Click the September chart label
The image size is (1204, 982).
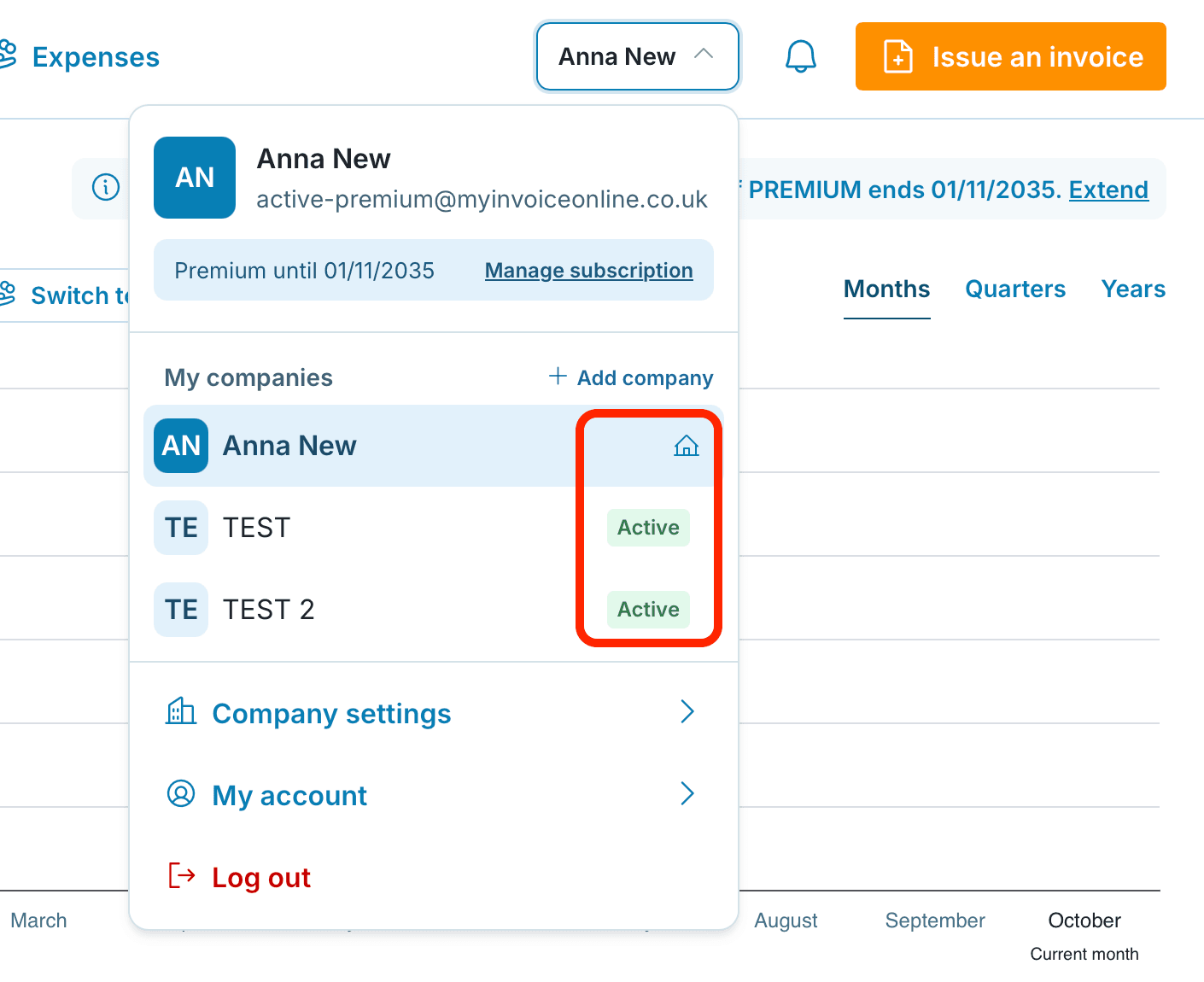click(935, 921)
